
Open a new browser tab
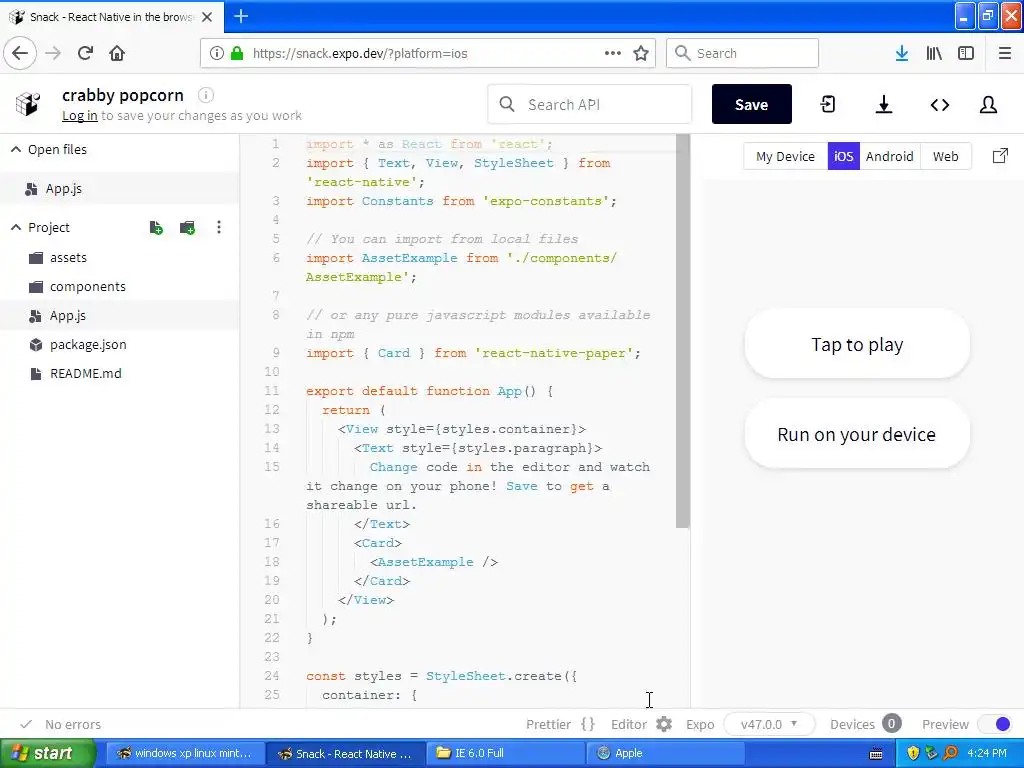click(241, 16)
